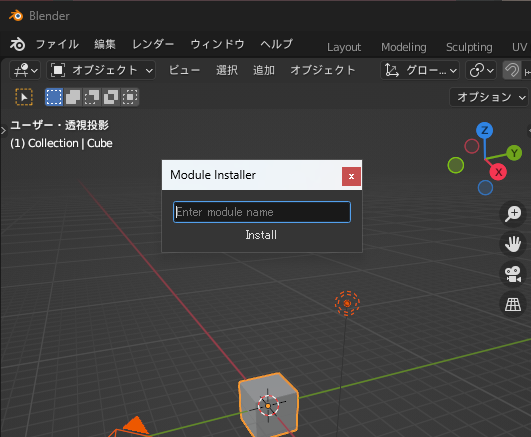This screenshot has height=437, width=531.
Task: Switch to the Sculpting workspace tab
Action: coord(469,47)
